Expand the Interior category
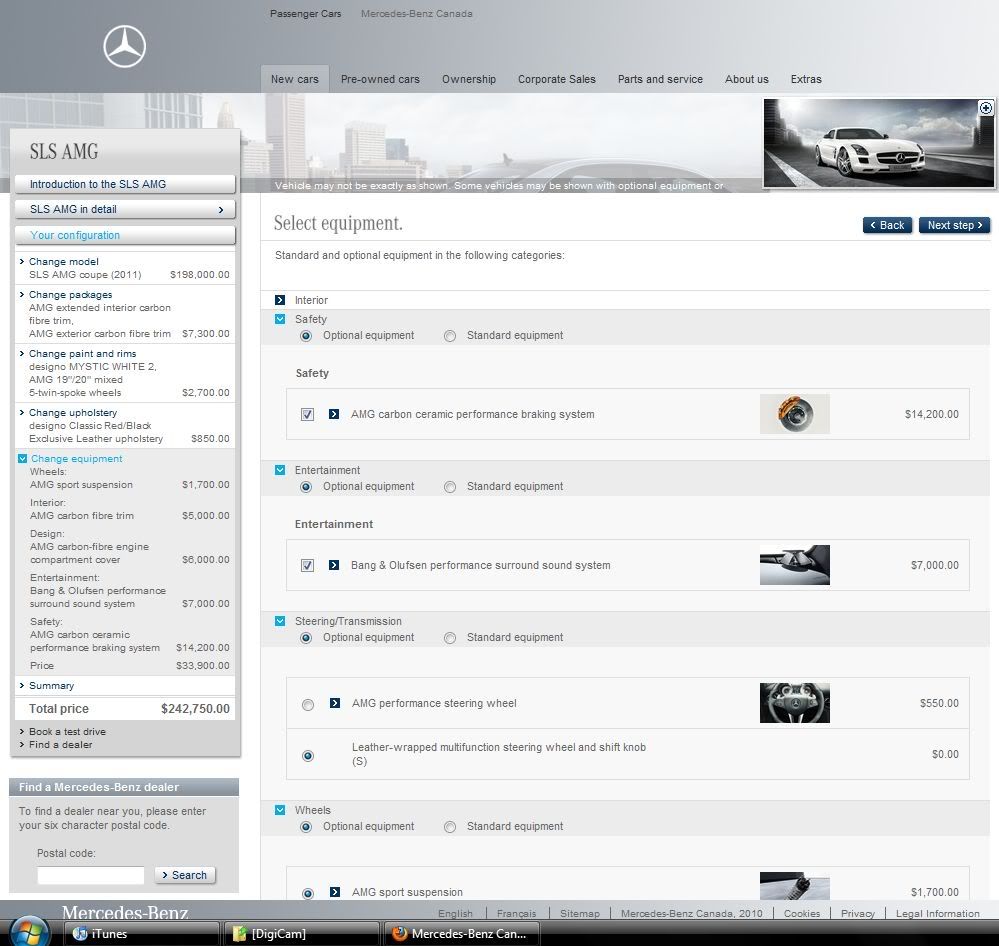The height and width of the screenshot is (946, 999). [280, 300]
